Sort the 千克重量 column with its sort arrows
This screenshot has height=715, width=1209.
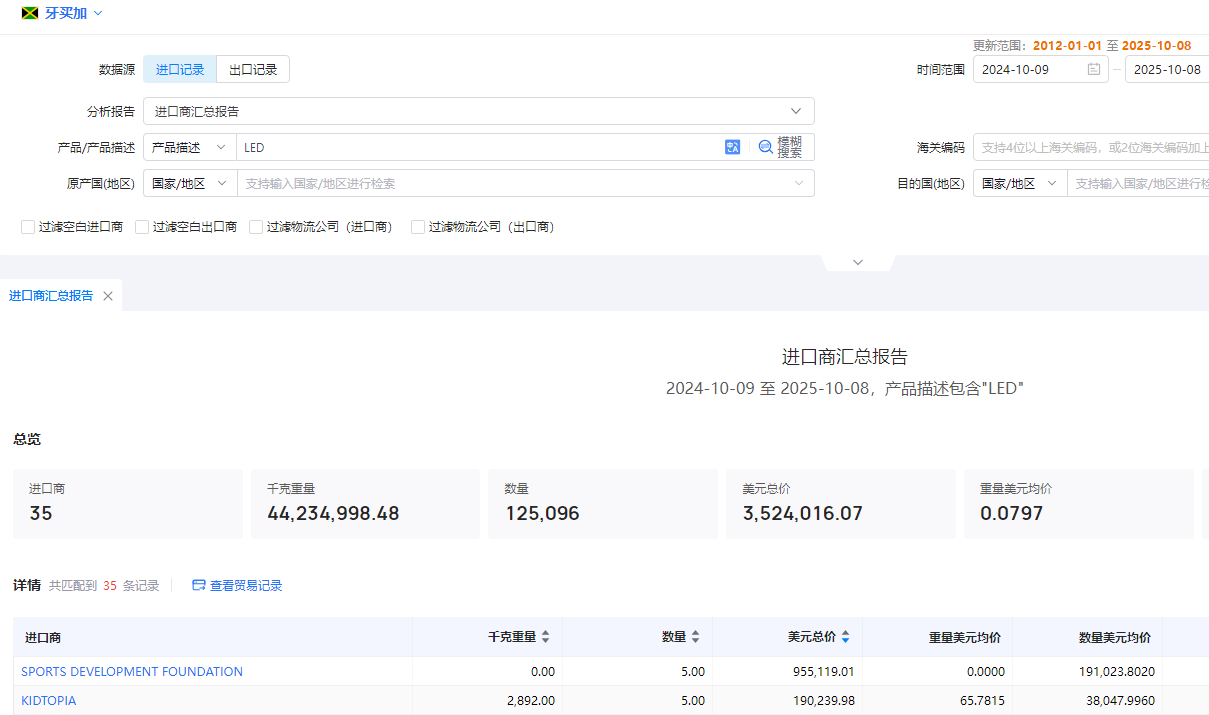[546, 636]
